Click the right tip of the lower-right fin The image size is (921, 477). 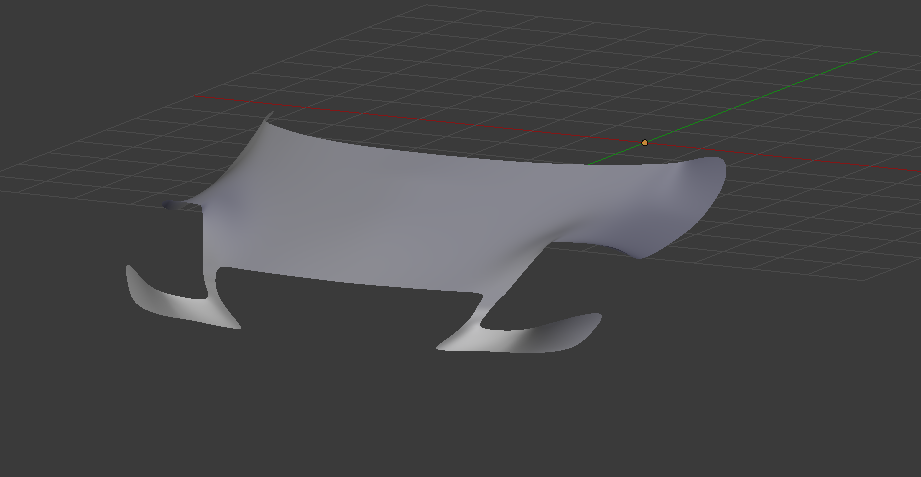click(597, 318)
